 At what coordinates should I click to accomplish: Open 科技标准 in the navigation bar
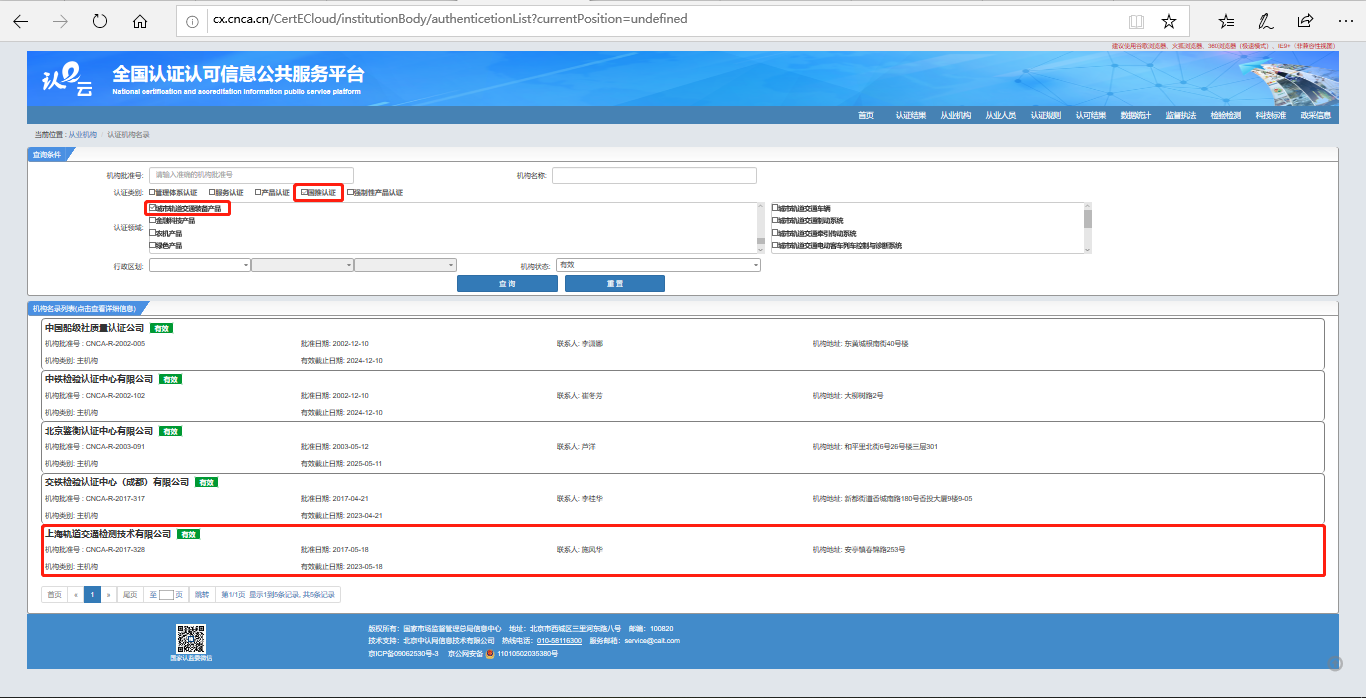[x=1271, y=115]
